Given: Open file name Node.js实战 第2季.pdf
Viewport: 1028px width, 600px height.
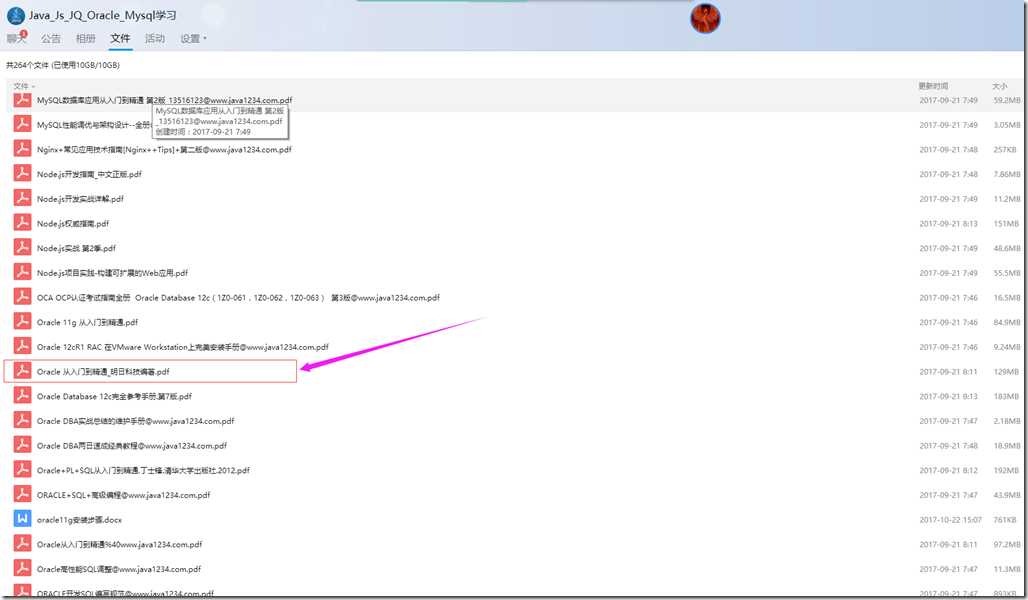Looking at the screenshot, I should [x=76, y=249].
